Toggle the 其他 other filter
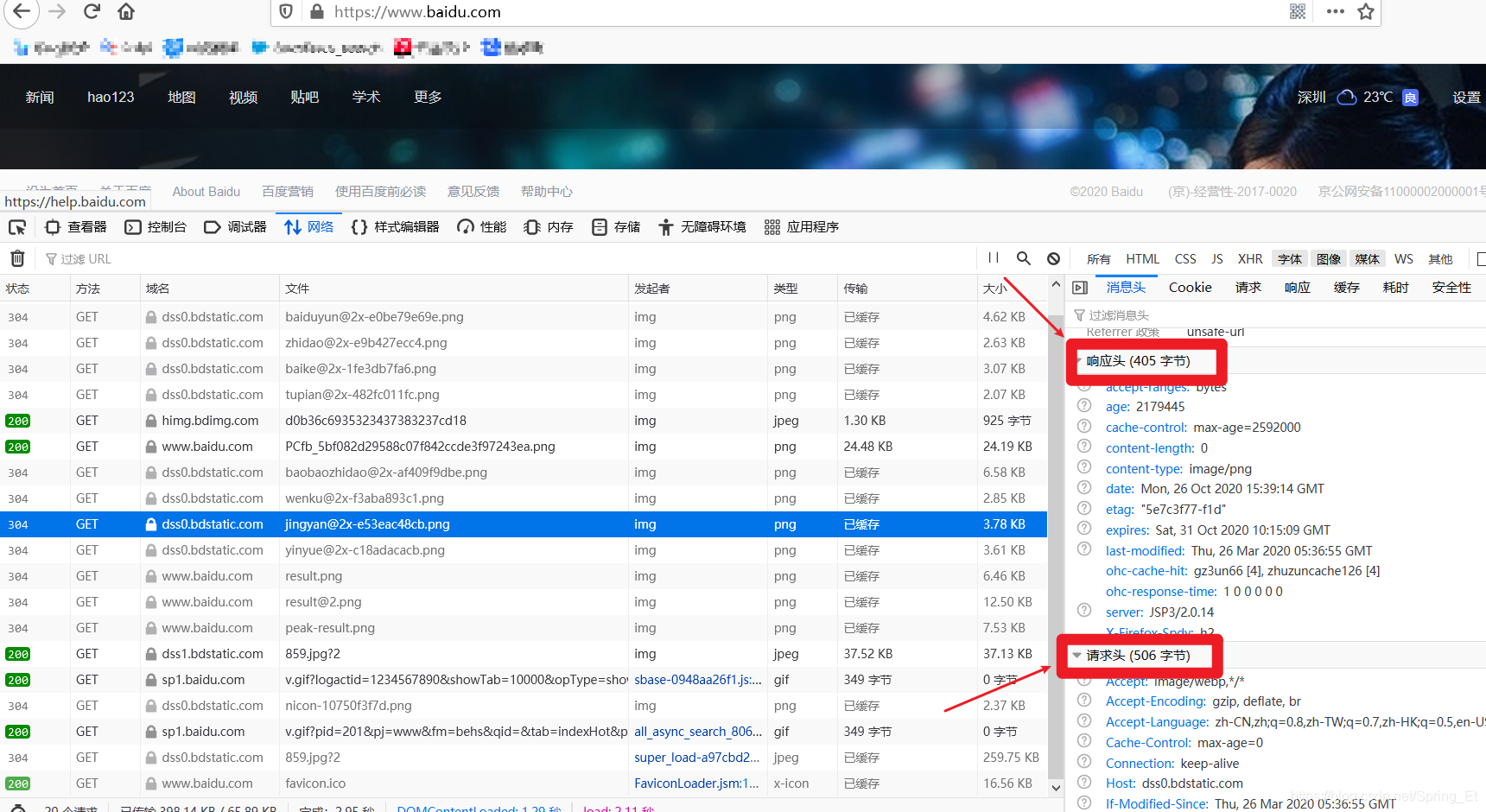 pyautogui.click(x=1440, y=259)
